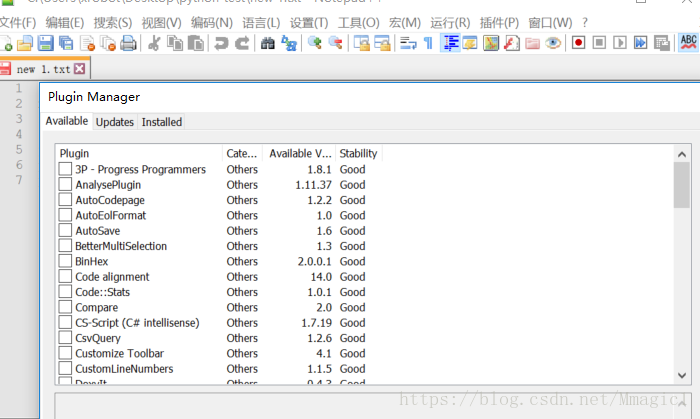Toggle the monitoring eye toolbar icon
700x419 pixels.
click(x=553, y=43)
